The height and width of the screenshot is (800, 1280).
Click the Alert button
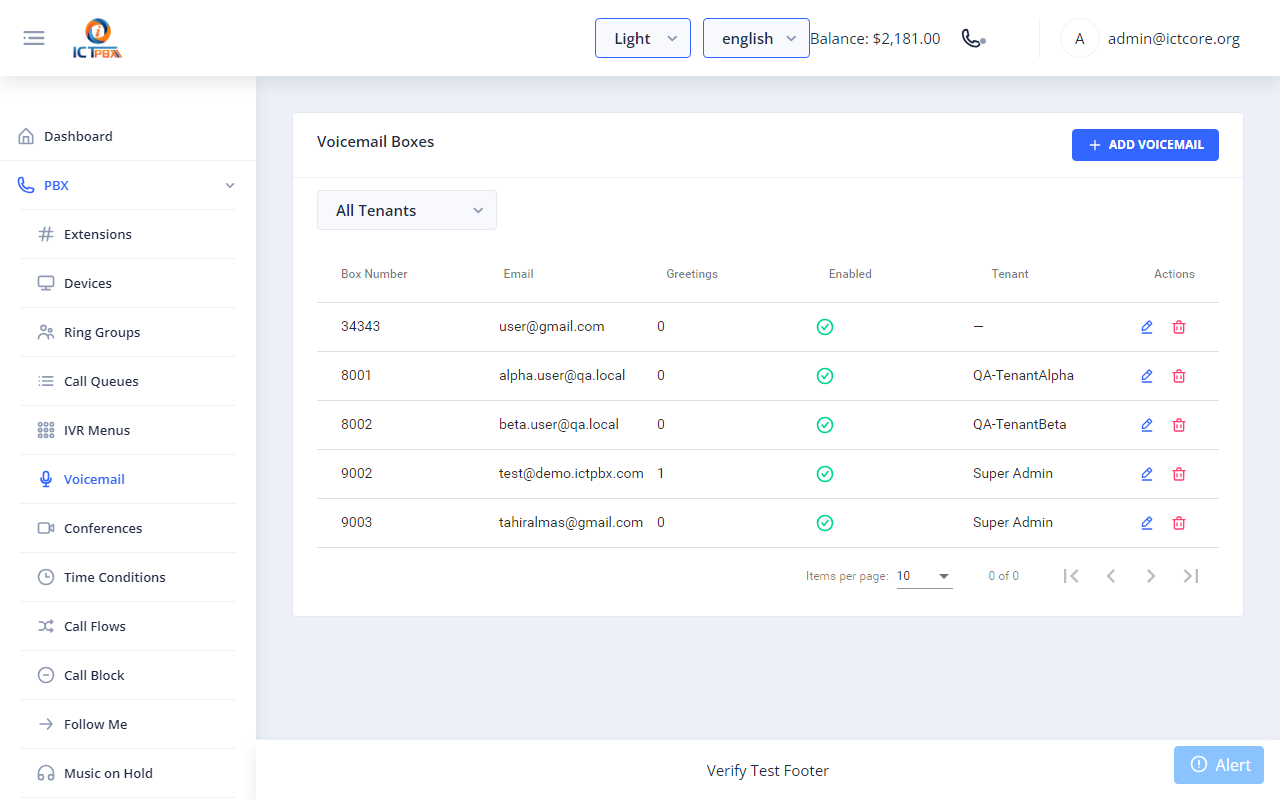1219,765
